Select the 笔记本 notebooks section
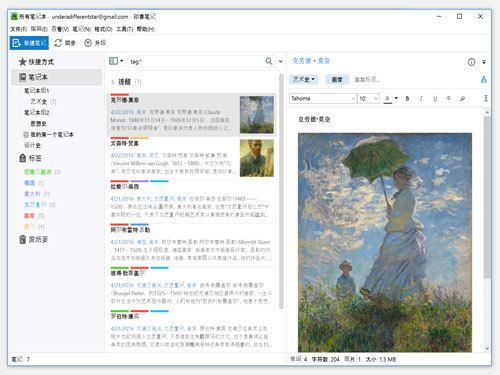The height and width of the screenshot is (375, 500). pyautogui.click(x=57, y=77)
